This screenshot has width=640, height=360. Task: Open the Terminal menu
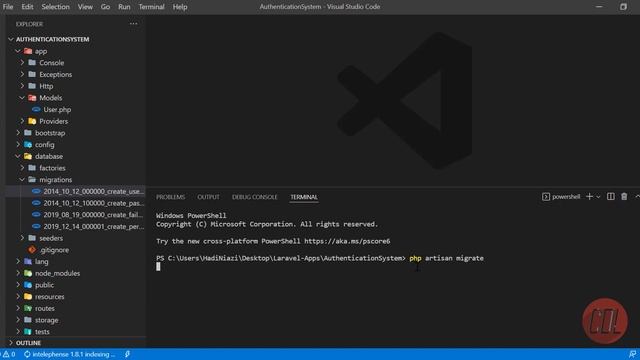[151, 7]
